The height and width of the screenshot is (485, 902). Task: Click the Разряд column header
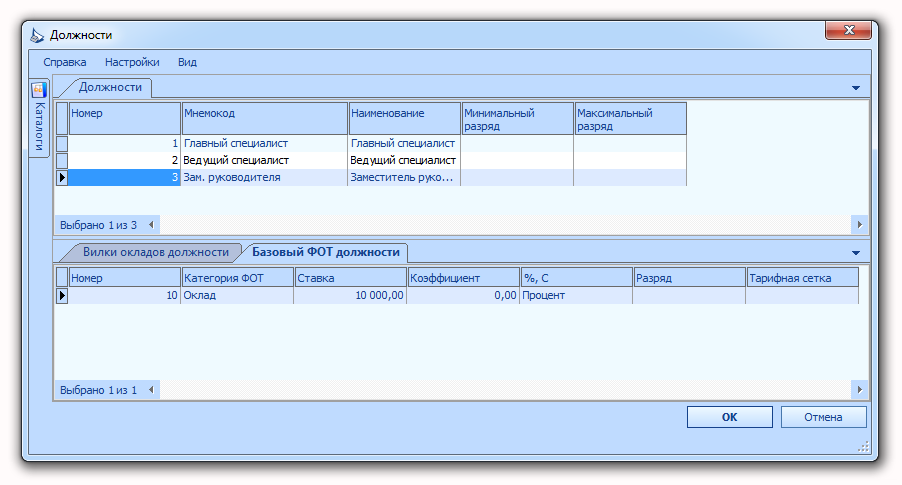pyautogui.click(x=689, y=278)
